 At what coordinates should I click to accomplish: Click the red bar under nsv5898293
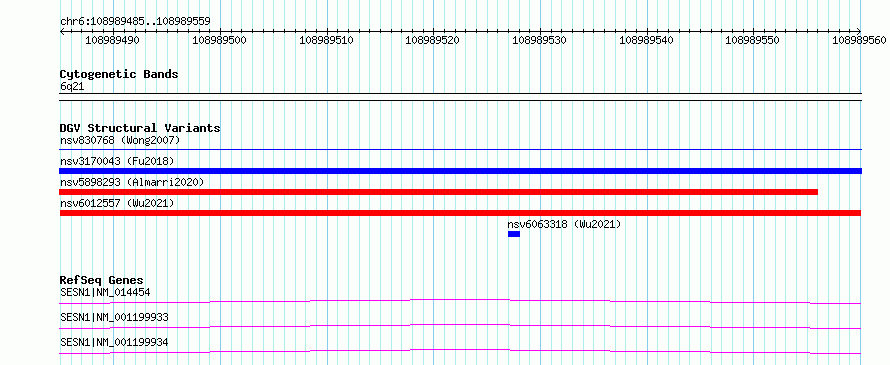coord(439,192)
